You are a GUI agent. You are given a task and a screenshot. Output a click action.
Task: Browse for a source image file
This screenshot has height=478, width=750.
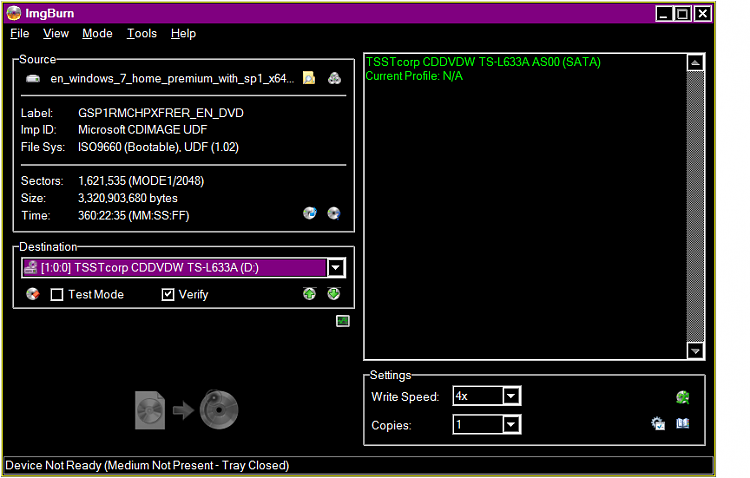coord(309,78)
